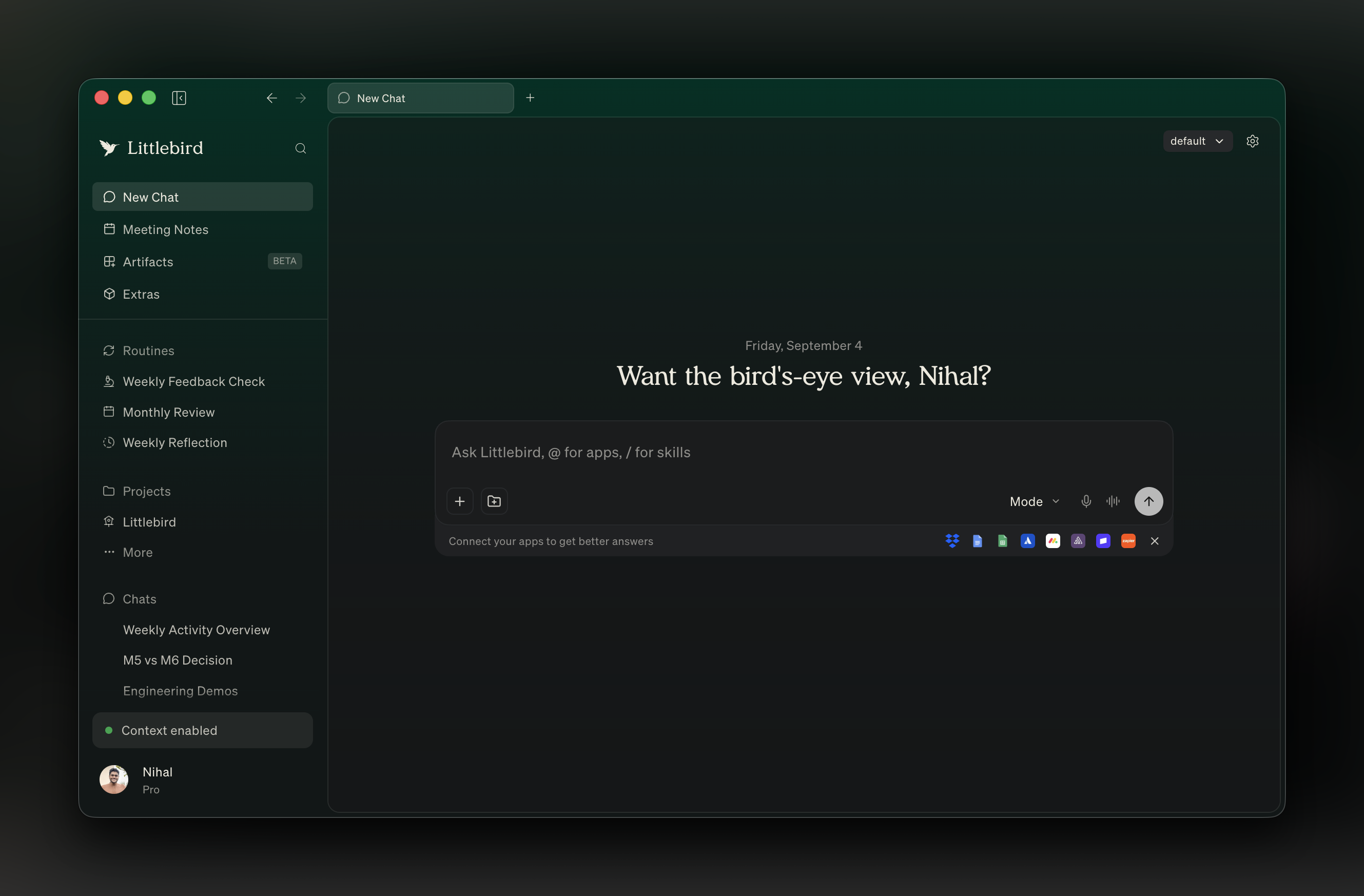
Task: Start voice mode with the waveform icon
Action: (1113, 501)
